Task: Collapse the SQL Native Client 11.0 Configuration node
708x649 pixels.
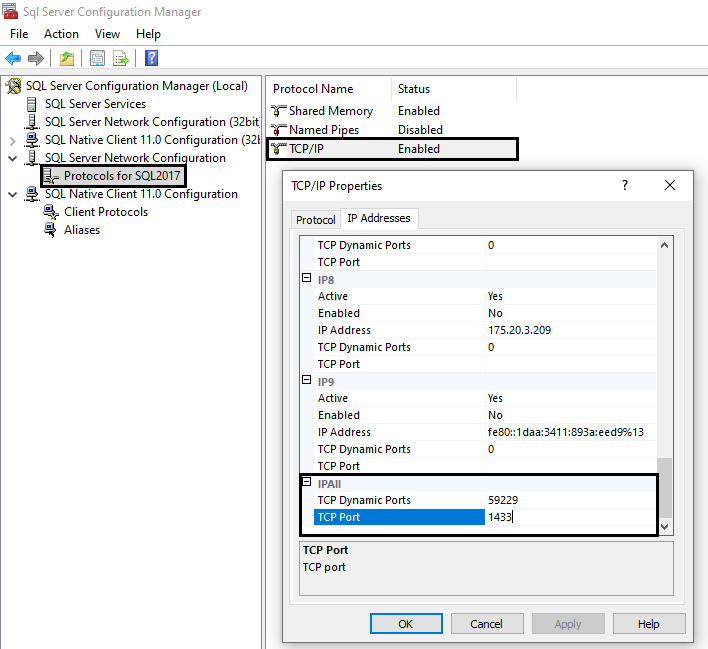Action: 13,195
